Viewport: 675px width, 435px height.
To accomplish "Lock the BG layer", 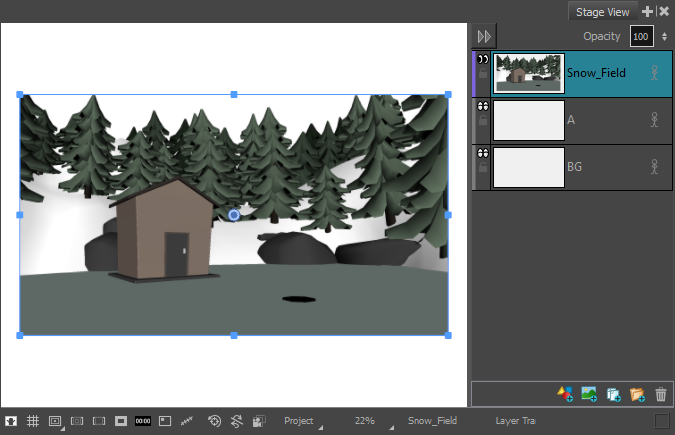I will pyautogui.click(x=483, y=168).
